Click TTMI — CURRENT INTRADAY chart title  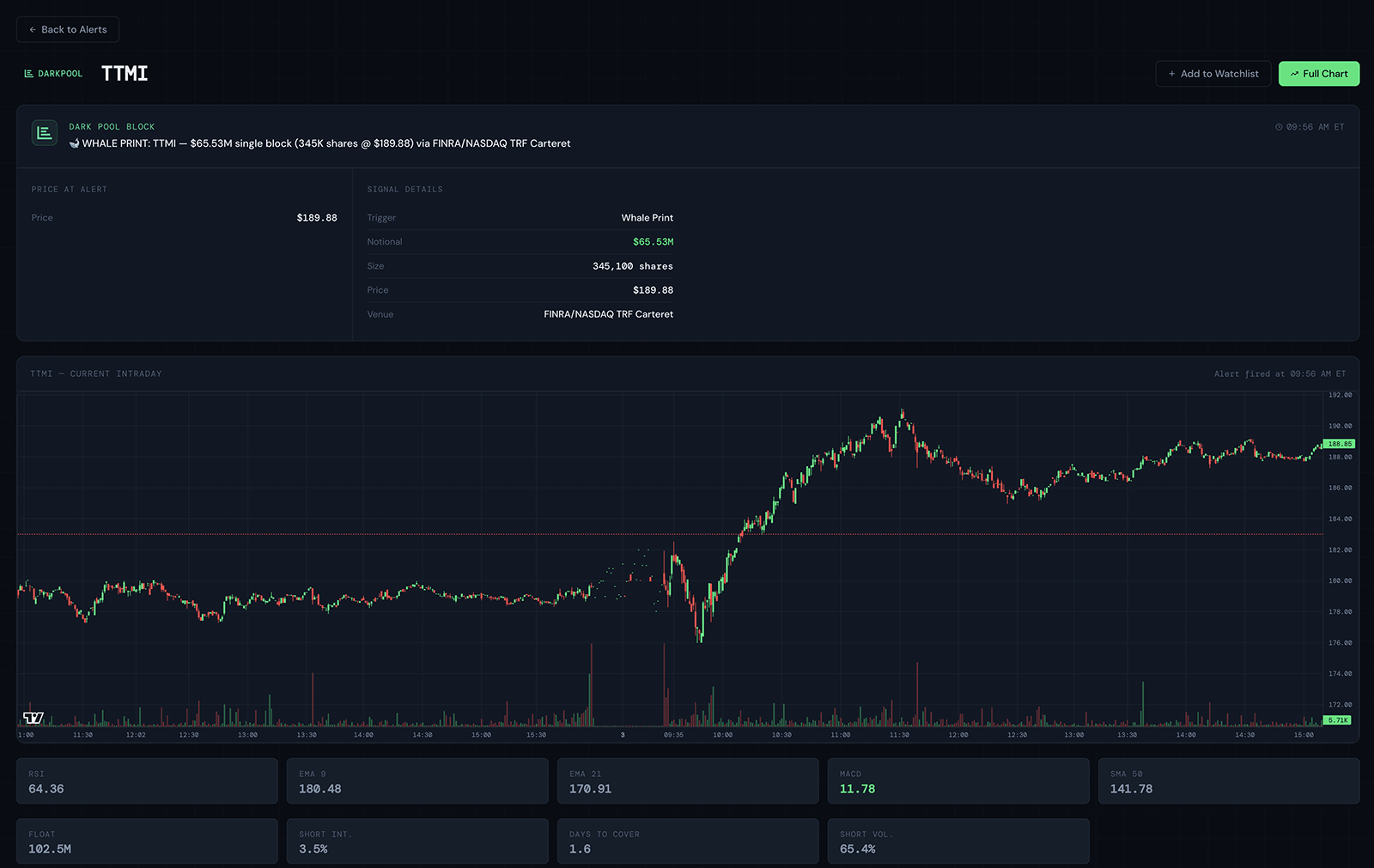(96, 374)
